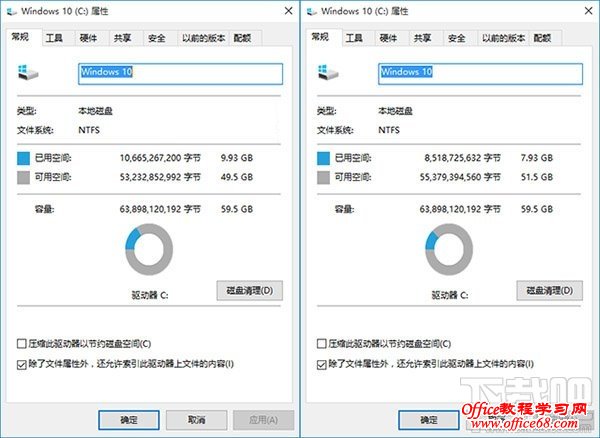The image size is (600, 438).
Task: Click the donut usage chart in right dialog
Action: coord(449,249)
